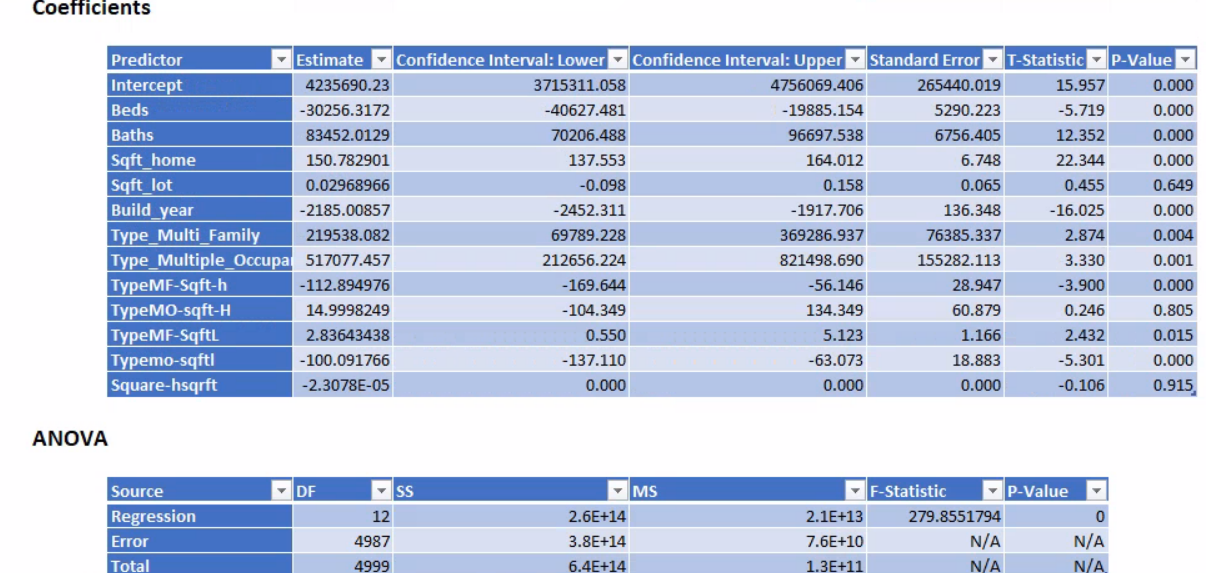Open Confidence Interval: Lower filter dropdown
The width and height of the screenshot is (1206, 573).
click(618, 60)
